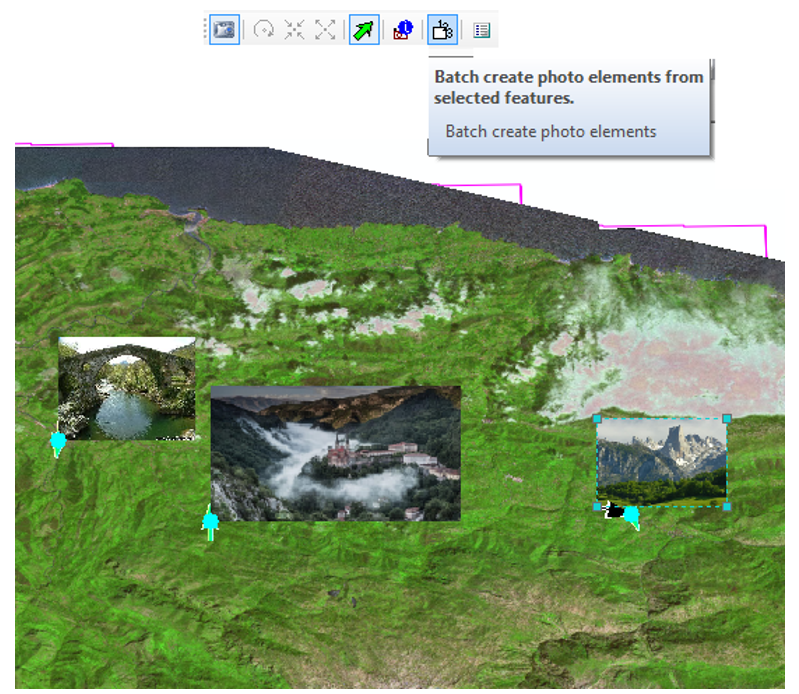Click the camera photo element tool
799x694 pixels.
[225, 30]
